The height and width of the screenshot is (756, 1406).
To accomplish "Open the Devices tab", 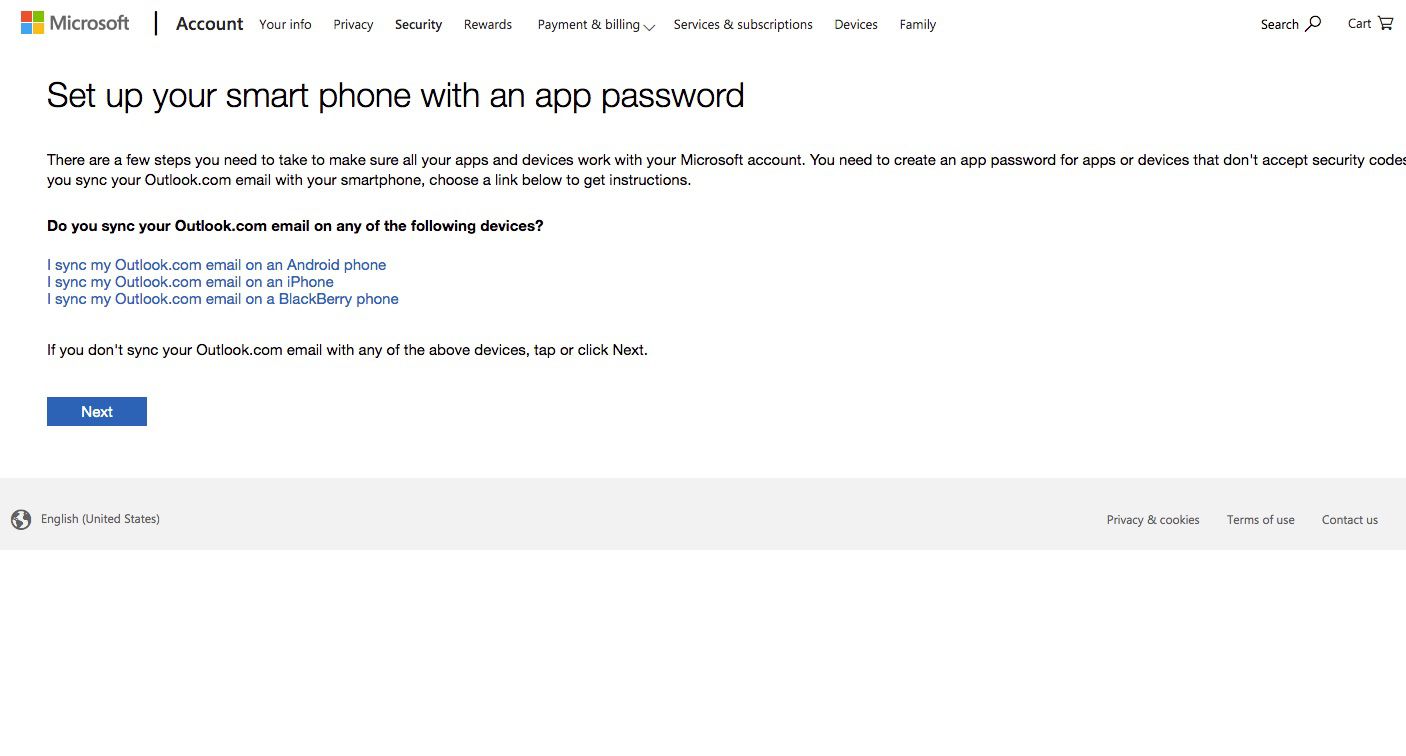I will click(856, 24).
